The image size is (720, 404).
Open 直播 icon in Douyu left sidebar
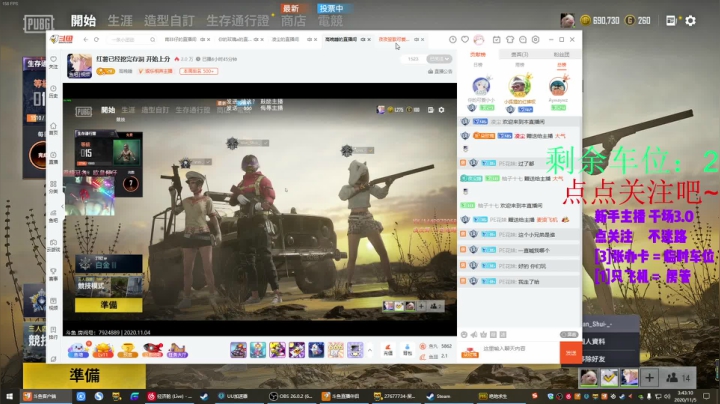click(53, 155)
